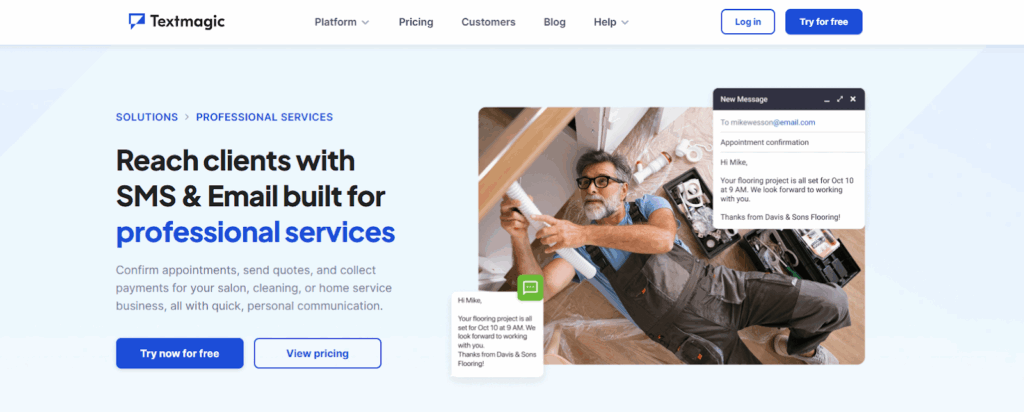The height and width of the screenshot is (412, 1024).
Task: Expand the Help dropdown chevron
Action: (625, 22)
